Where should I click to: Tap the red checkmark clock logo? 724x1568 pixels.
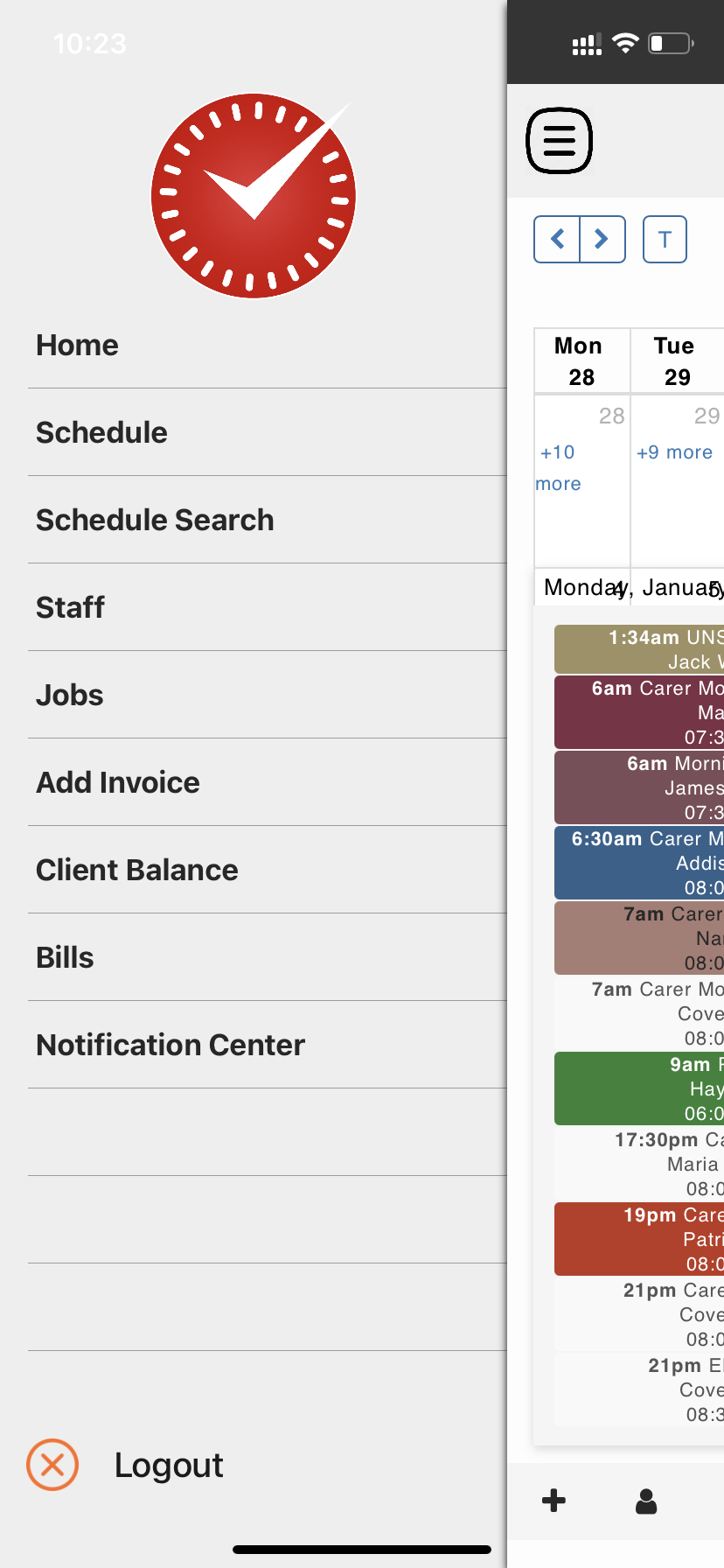pyautogui.click(x=254, y=196)
